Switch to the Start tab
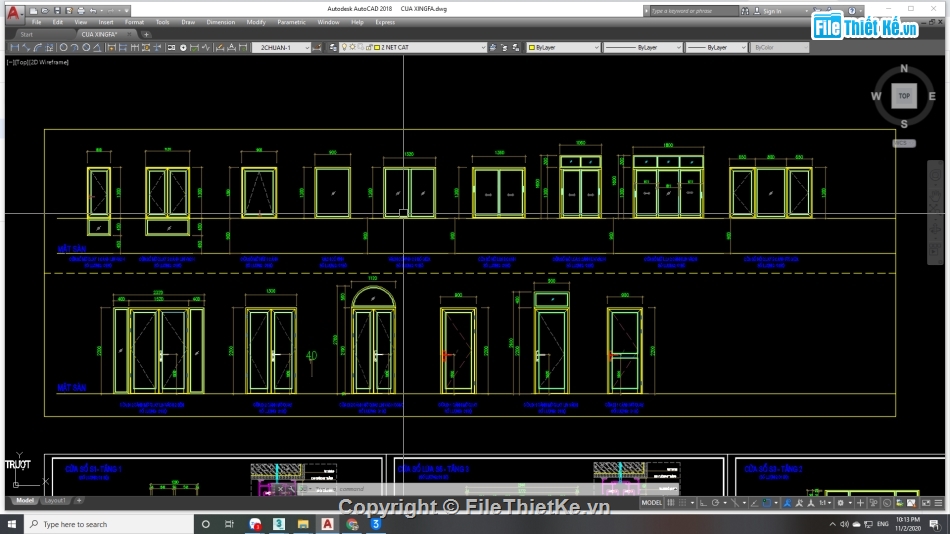 coord(27,35)
